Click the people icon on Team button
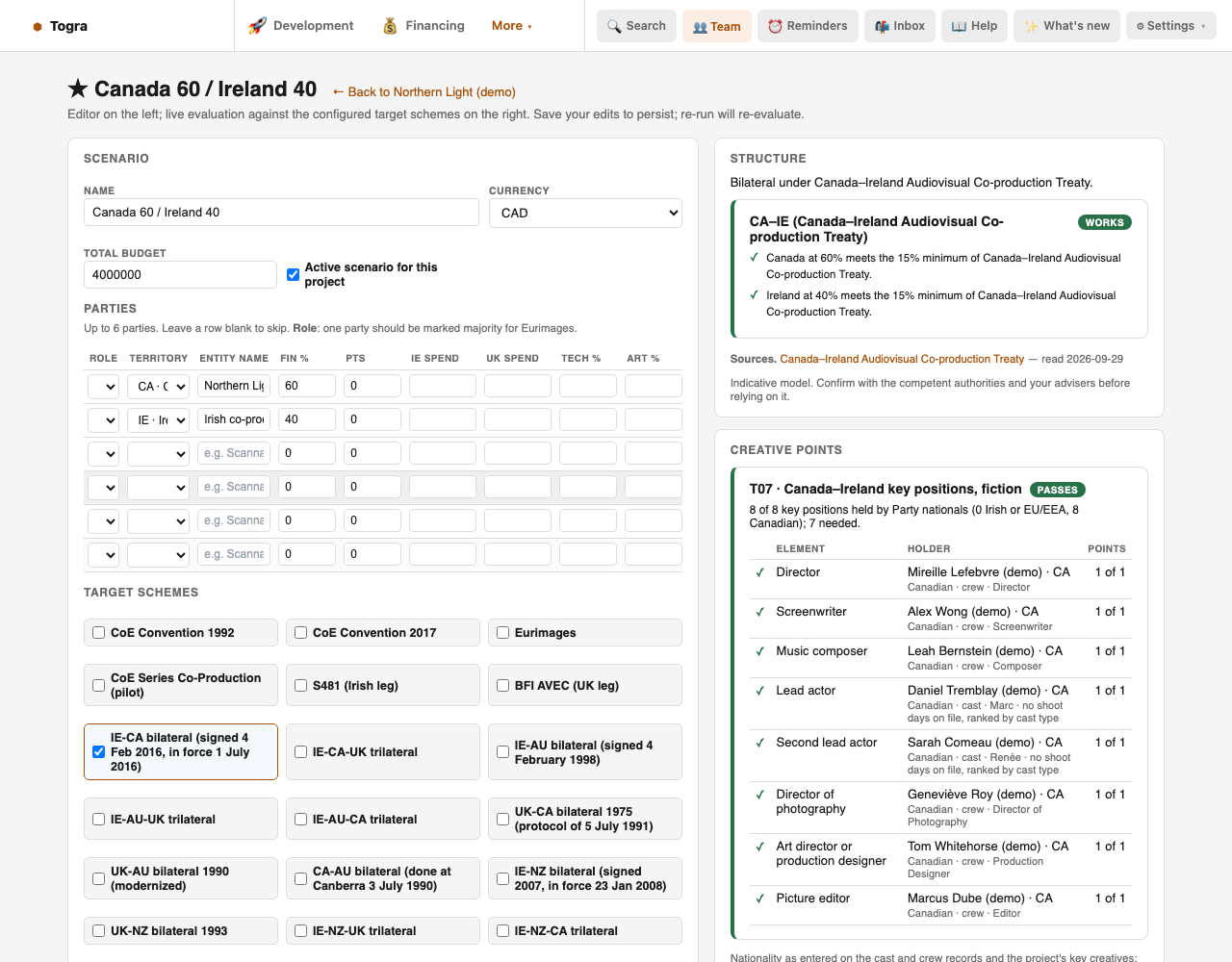The width and height of the screenshot is (1232, 962). click(700, 27)
